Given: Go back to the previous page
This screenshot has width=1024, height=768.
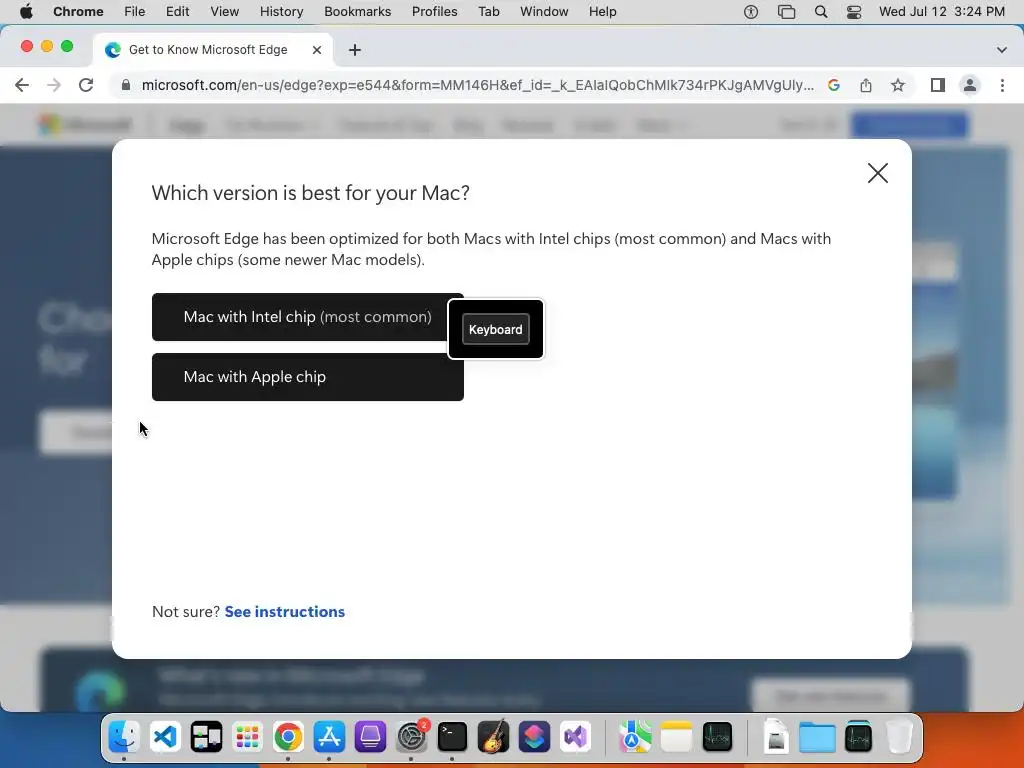Looking at the screenshot, I should 22,85.
